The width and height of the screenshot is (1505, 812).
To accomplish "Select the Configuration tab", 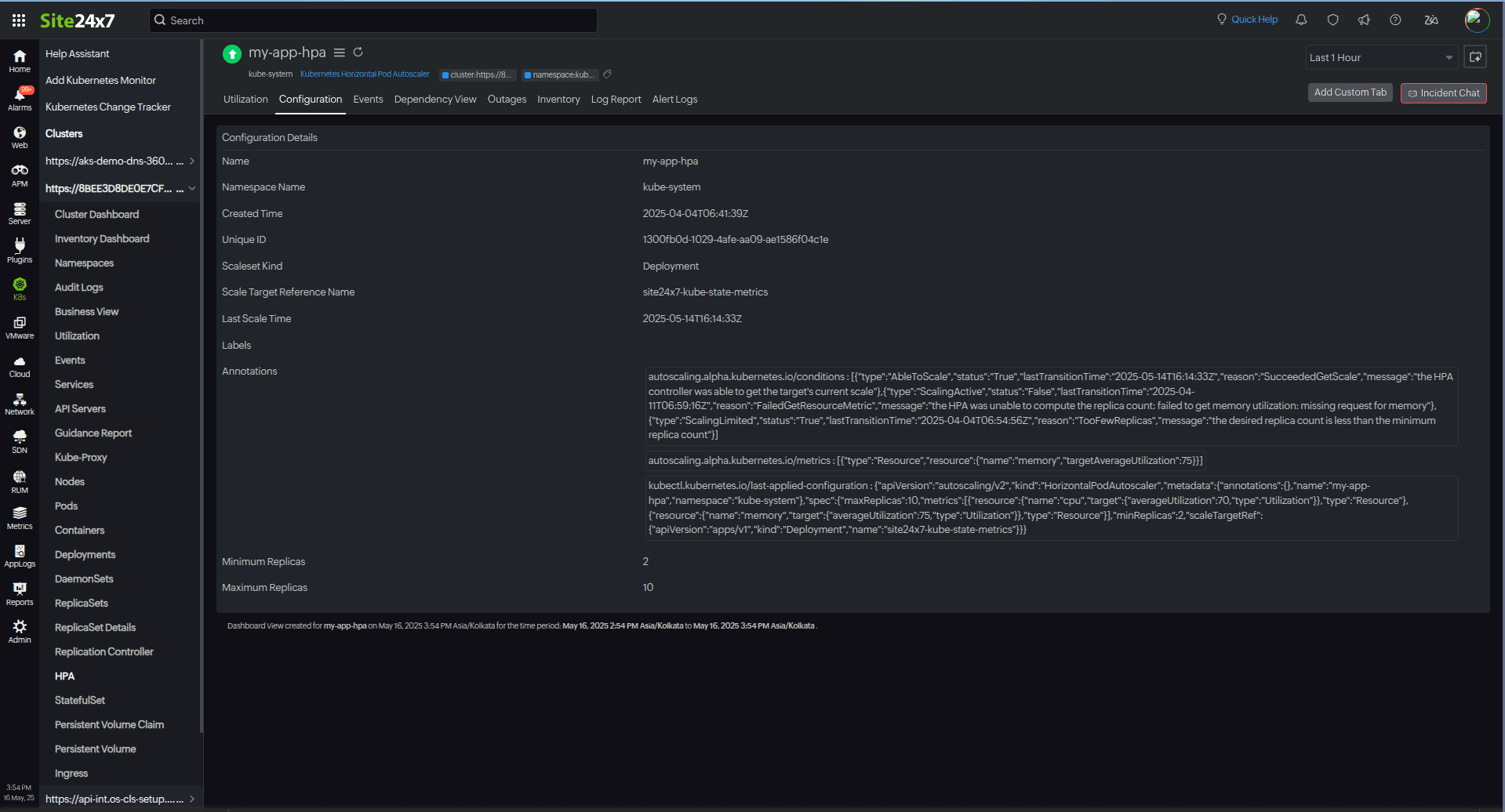I will [311, 100].
